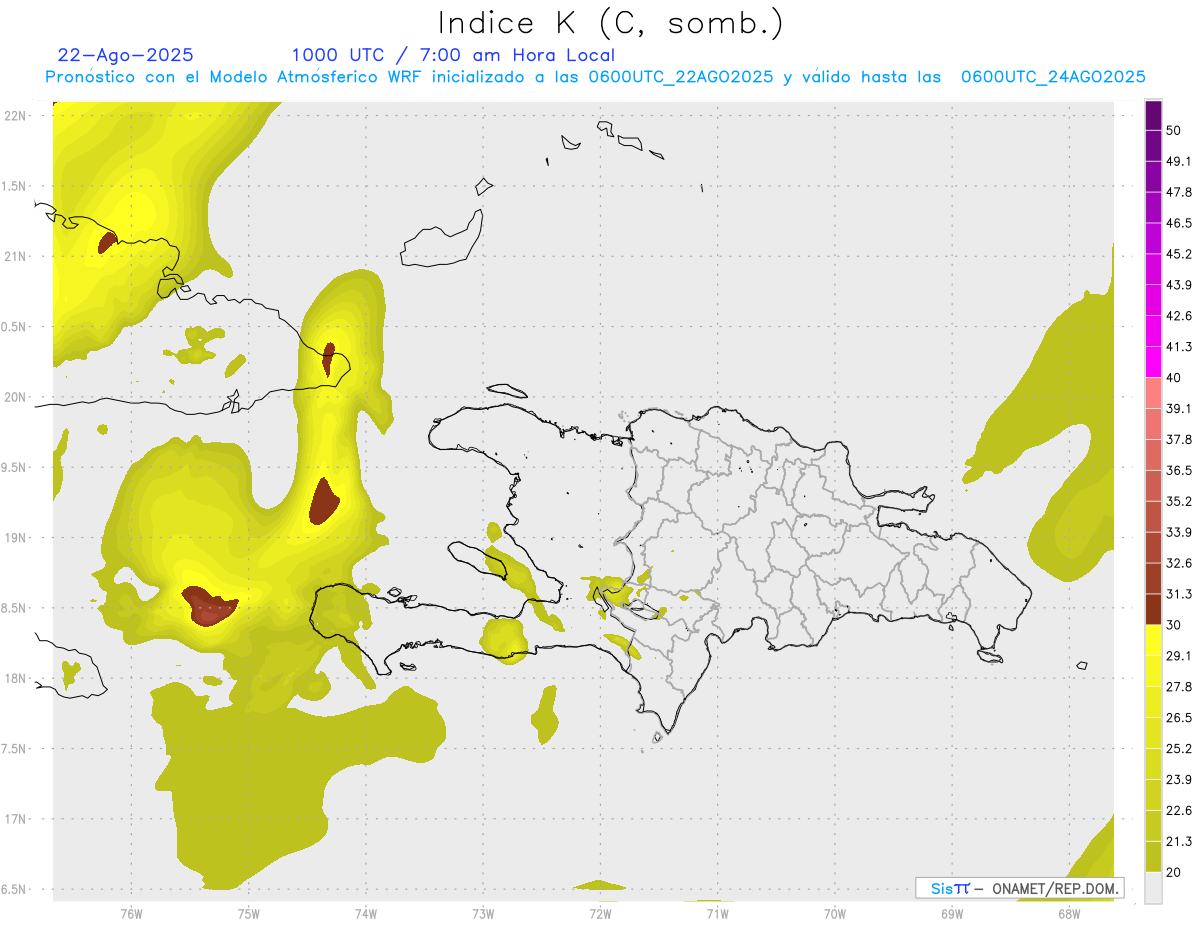Screen dimensions: 1200x927
Task: Click the colorbar label '39.1'
Action: pyautogui.click(x=1179, y=408)
